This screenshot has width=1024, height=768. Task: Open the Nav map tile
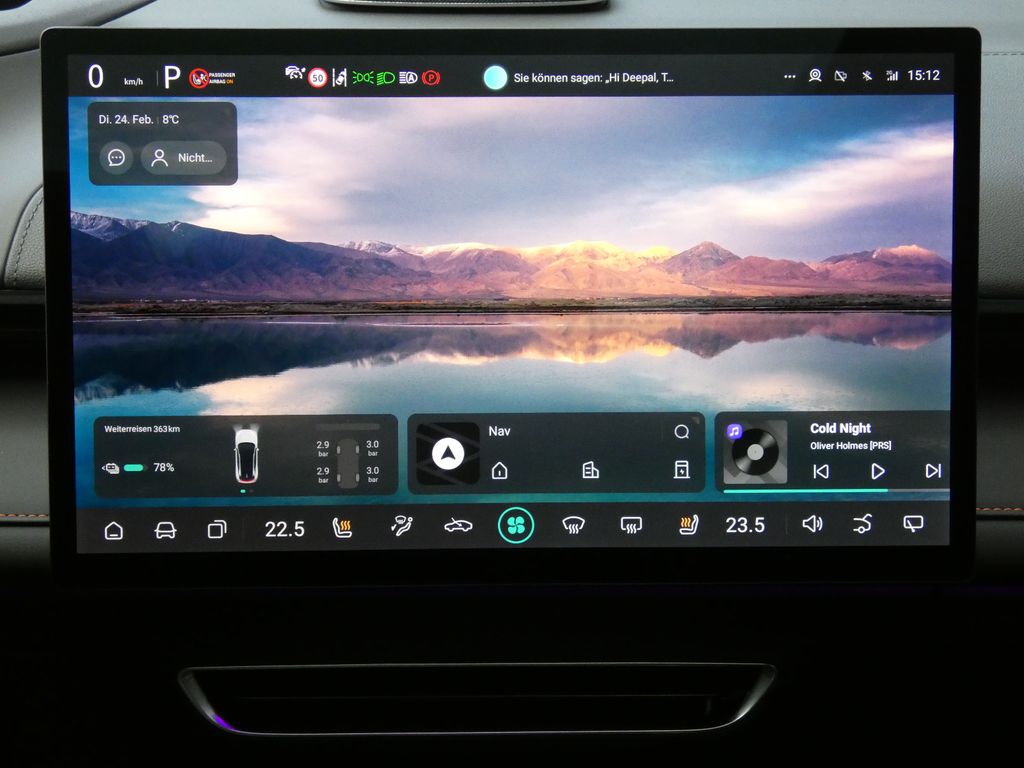(448, 455)
